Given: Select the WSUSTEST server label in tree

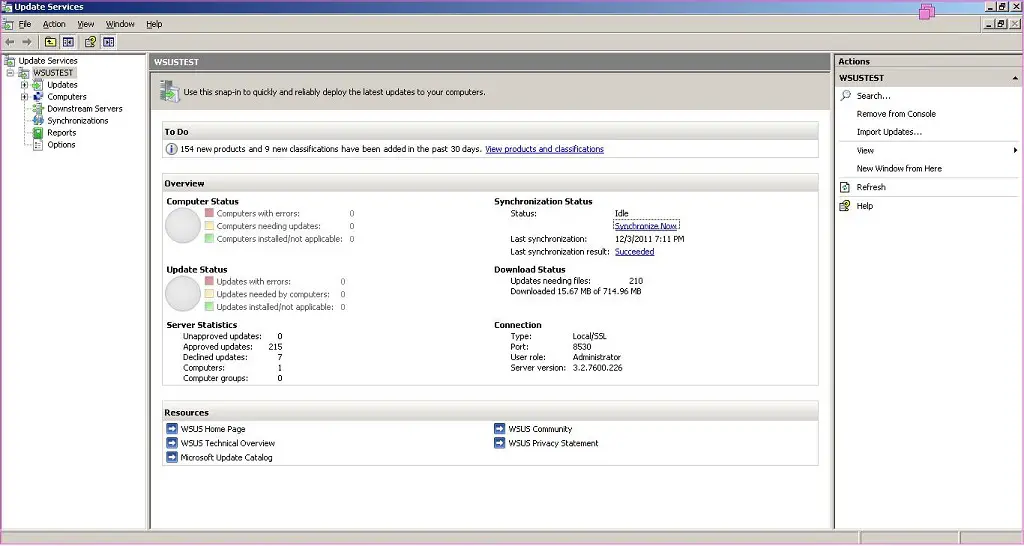Looking at the screenshot, I should point(54,72).
